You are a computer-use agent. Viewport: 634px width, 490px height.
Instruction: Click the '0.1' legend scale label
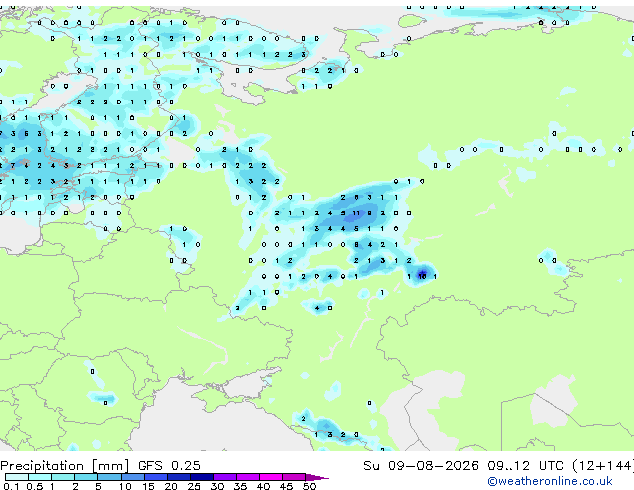11,486
